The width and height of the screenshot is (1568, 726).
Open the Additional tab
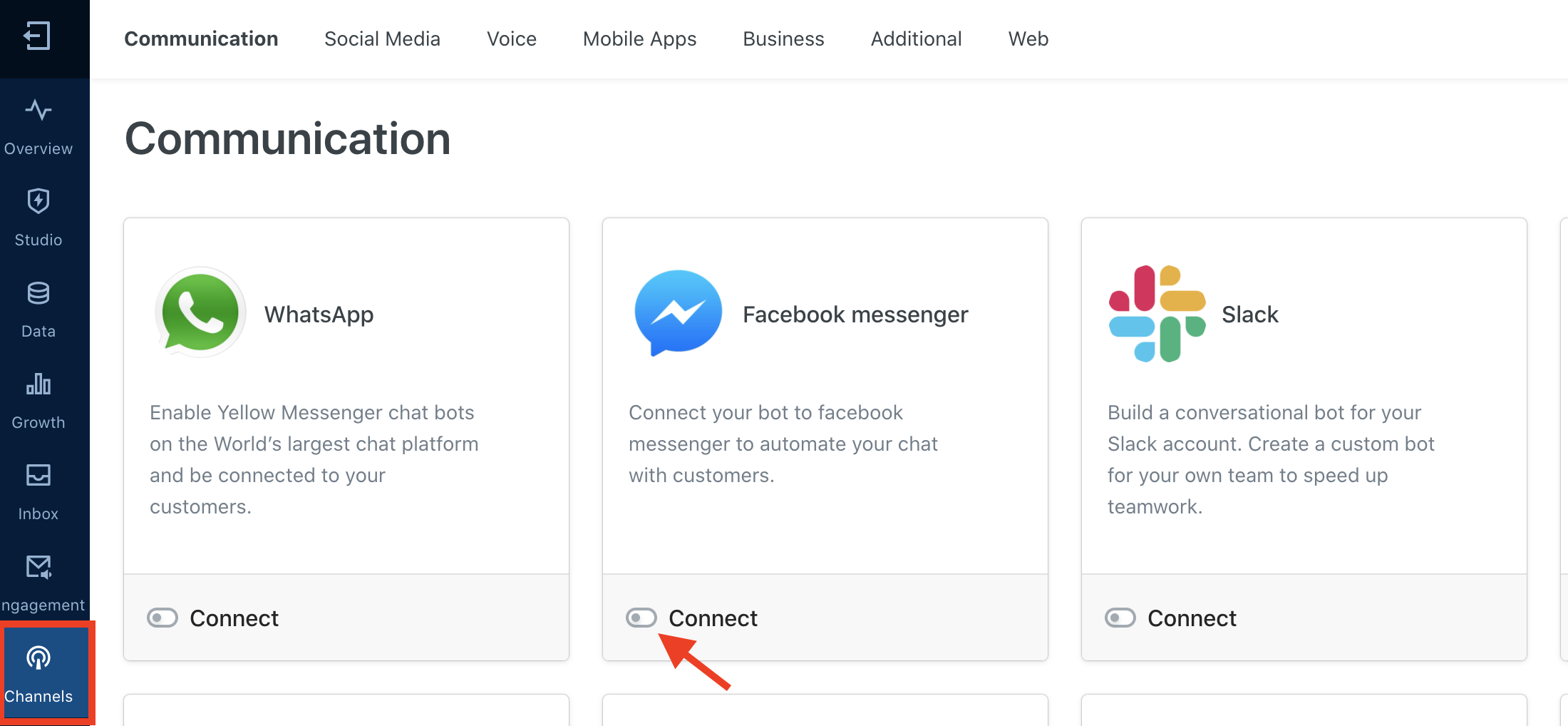[917, 39]
